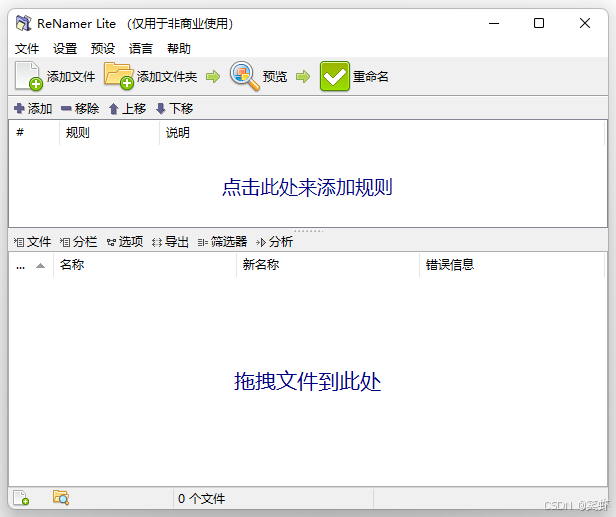Click the sort arrow state column header
The width and height of the screenshot is (616, 517).
click(x=31, y=265)
